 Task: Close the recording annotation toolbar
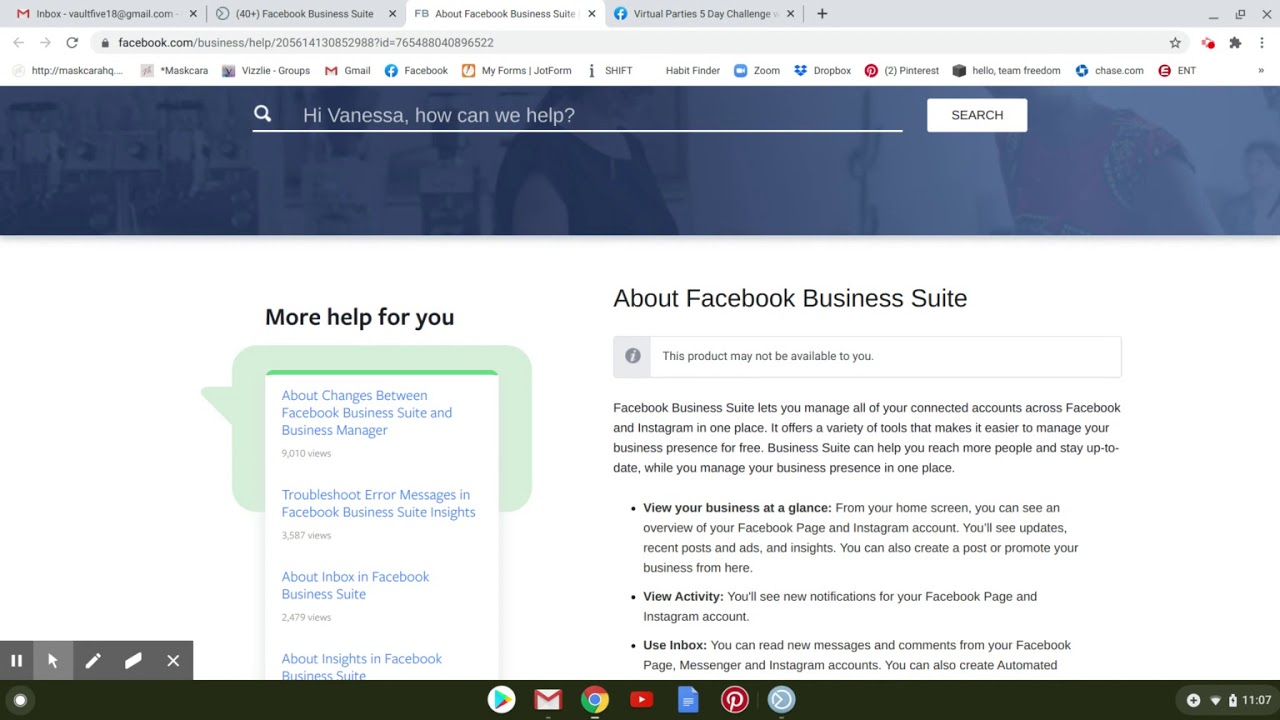click(173, 661)
